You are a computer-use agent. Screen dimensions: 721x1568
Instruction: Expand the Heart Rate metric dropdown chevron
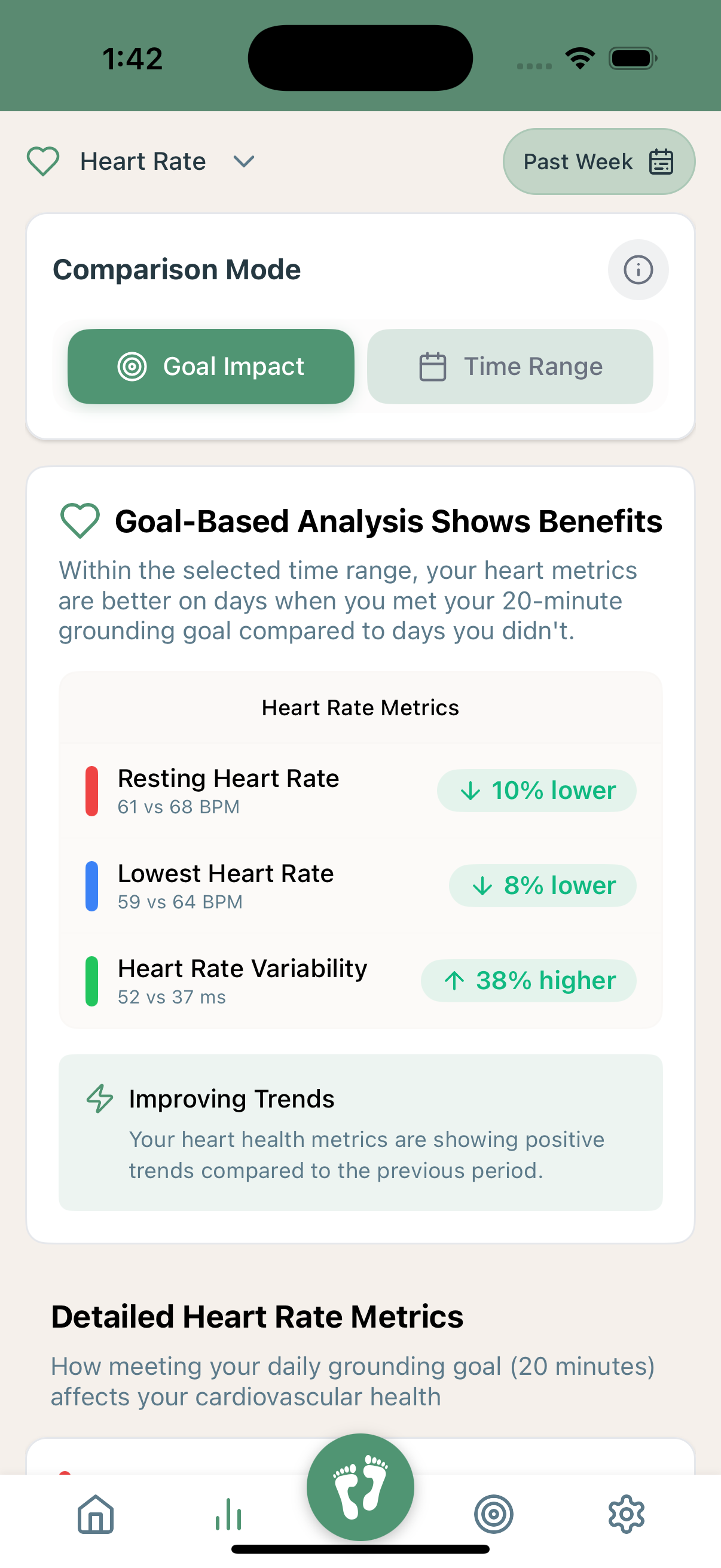244,161
